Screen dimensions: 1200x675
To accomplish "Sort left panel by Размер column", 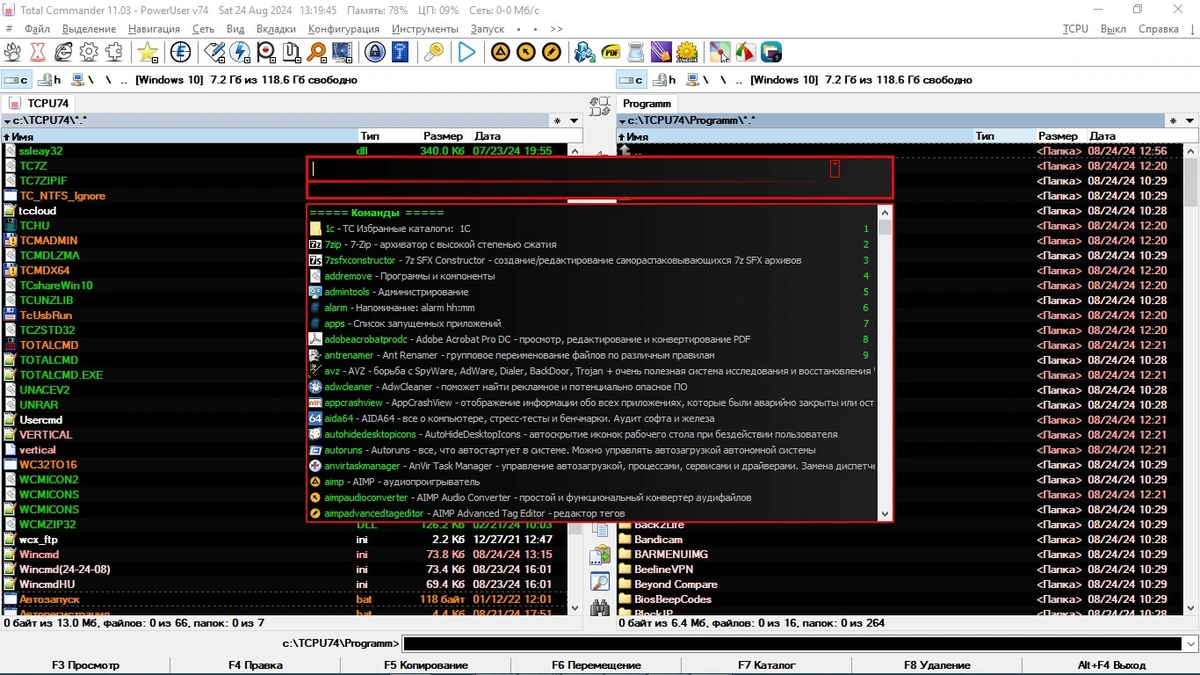I will pos(442,136).
